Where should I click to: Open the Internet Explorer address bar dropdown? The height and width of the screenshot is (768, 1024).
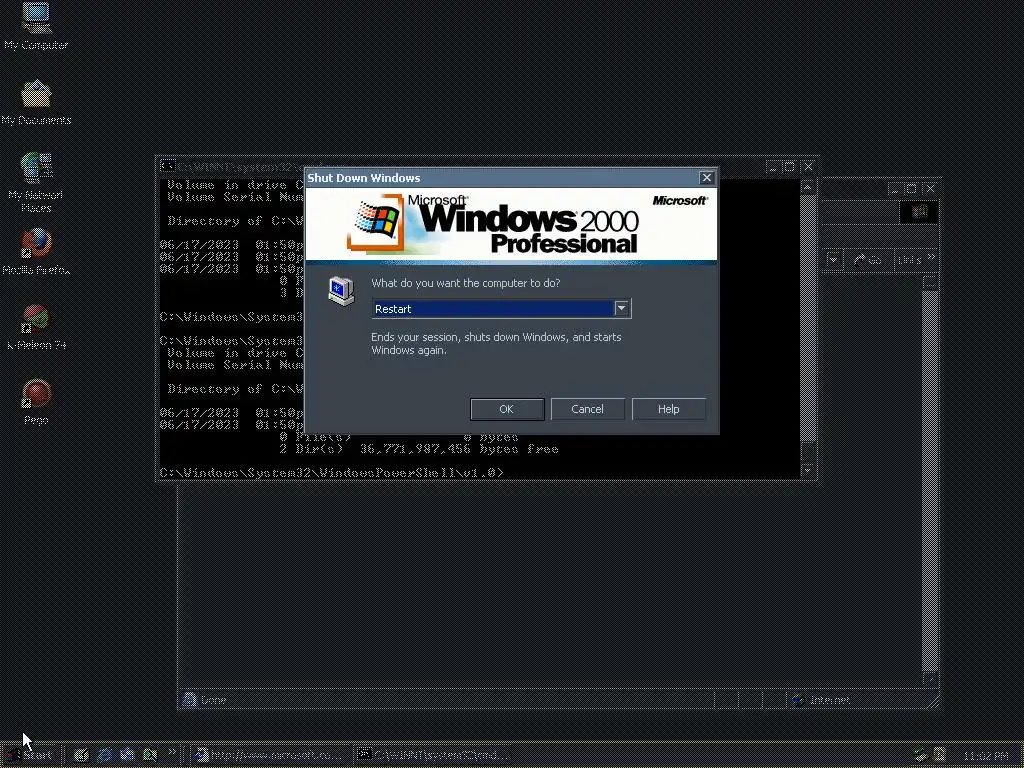point(833,260)
